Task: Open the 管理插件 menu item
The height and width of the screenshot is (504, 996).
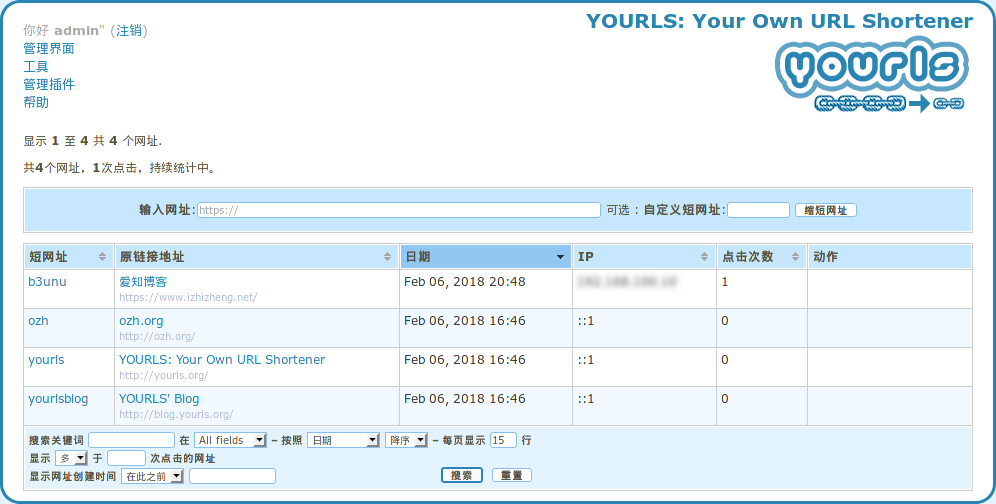Action: coord(49,84)
